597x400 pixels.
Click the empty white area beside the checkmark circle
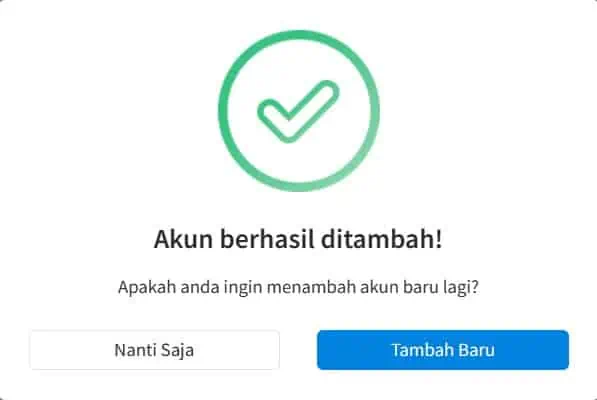(x=476, y=110)
